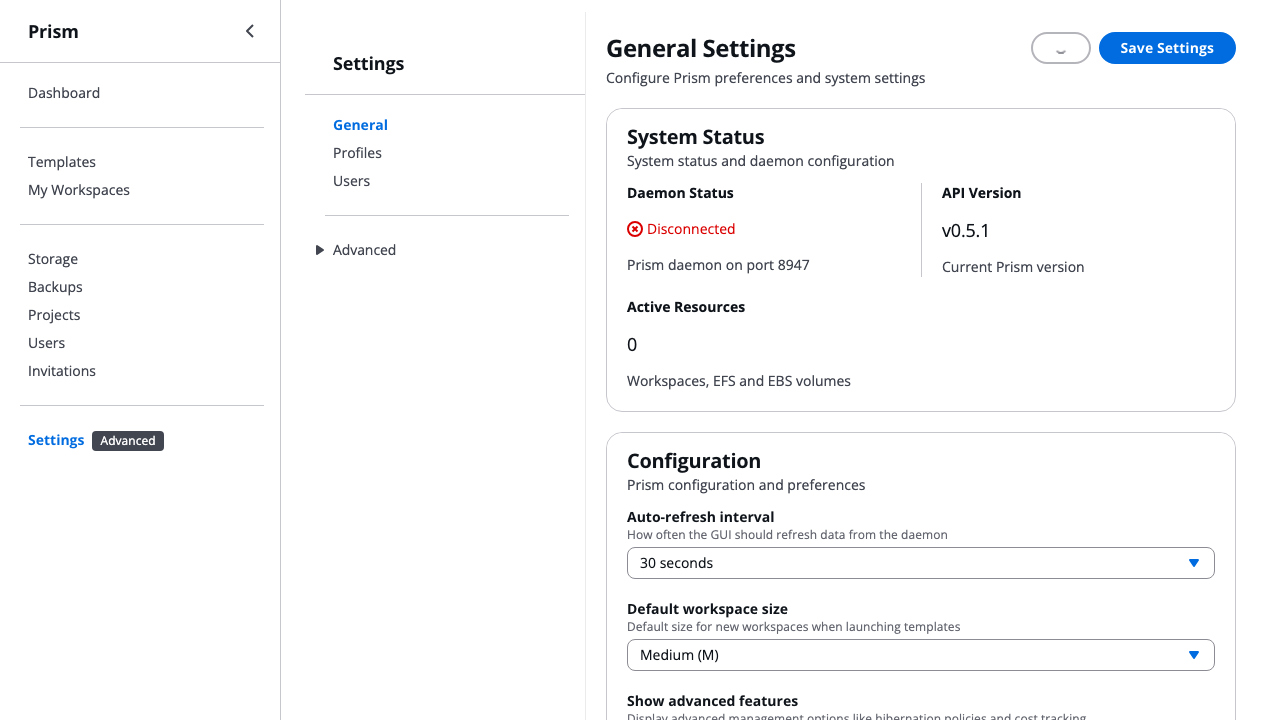Open the Dashboard page
Screen dimensions: 1280x720
(x=64, y=93)
